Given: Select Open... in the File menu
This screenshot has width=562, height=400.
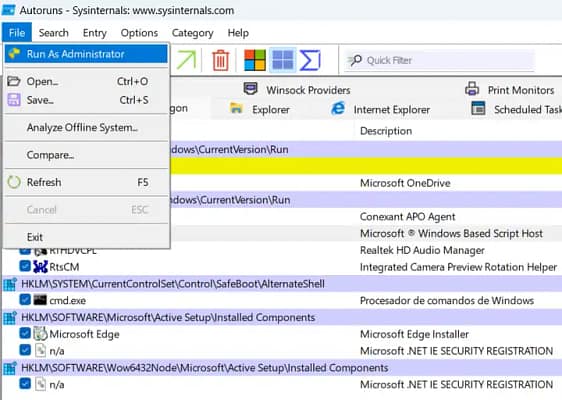Looking at the screenshot, I should click(86, 81).
